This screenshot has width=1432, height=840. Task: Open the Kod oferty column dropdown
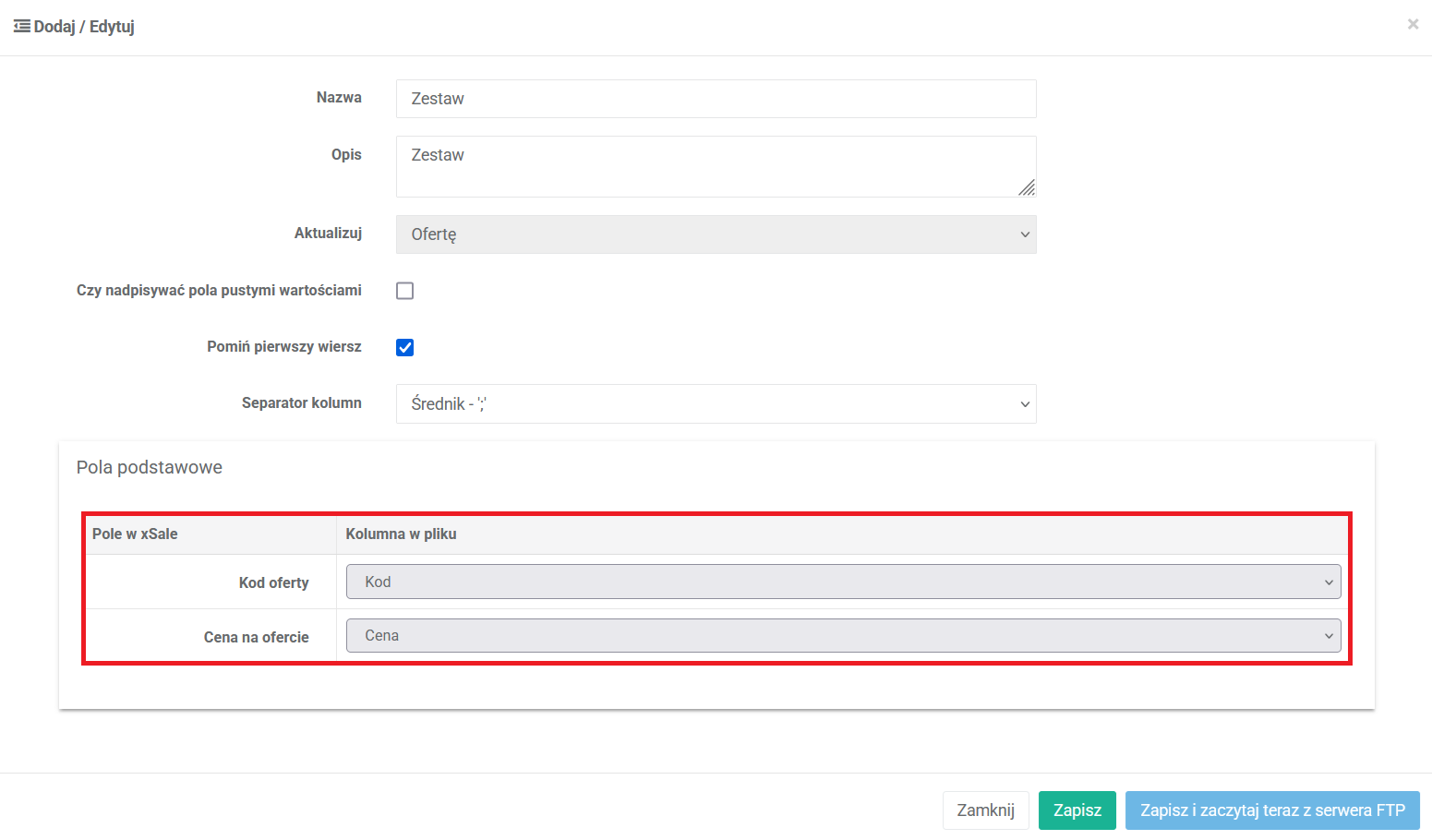point(842,582)
